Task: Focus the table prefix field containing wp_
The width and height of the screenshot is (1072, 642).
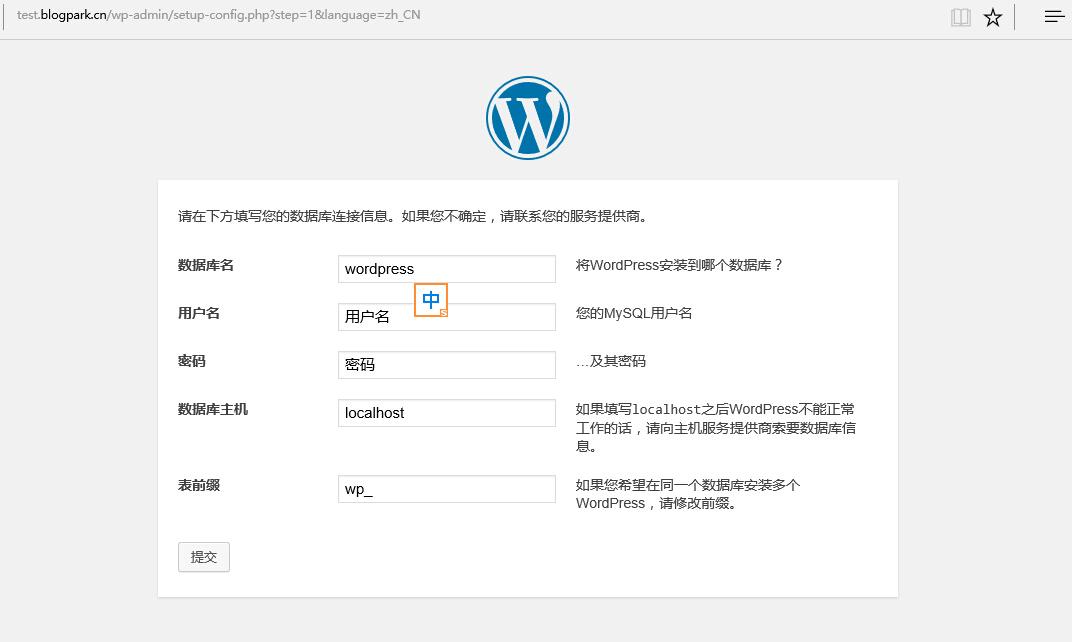Action: point(446,489)
